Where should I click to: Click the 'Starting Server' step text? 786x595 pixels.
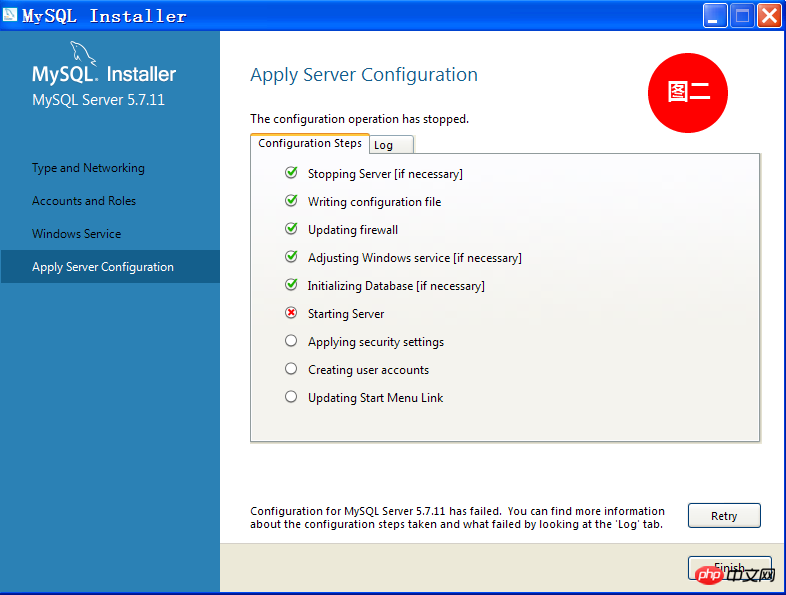346,314
